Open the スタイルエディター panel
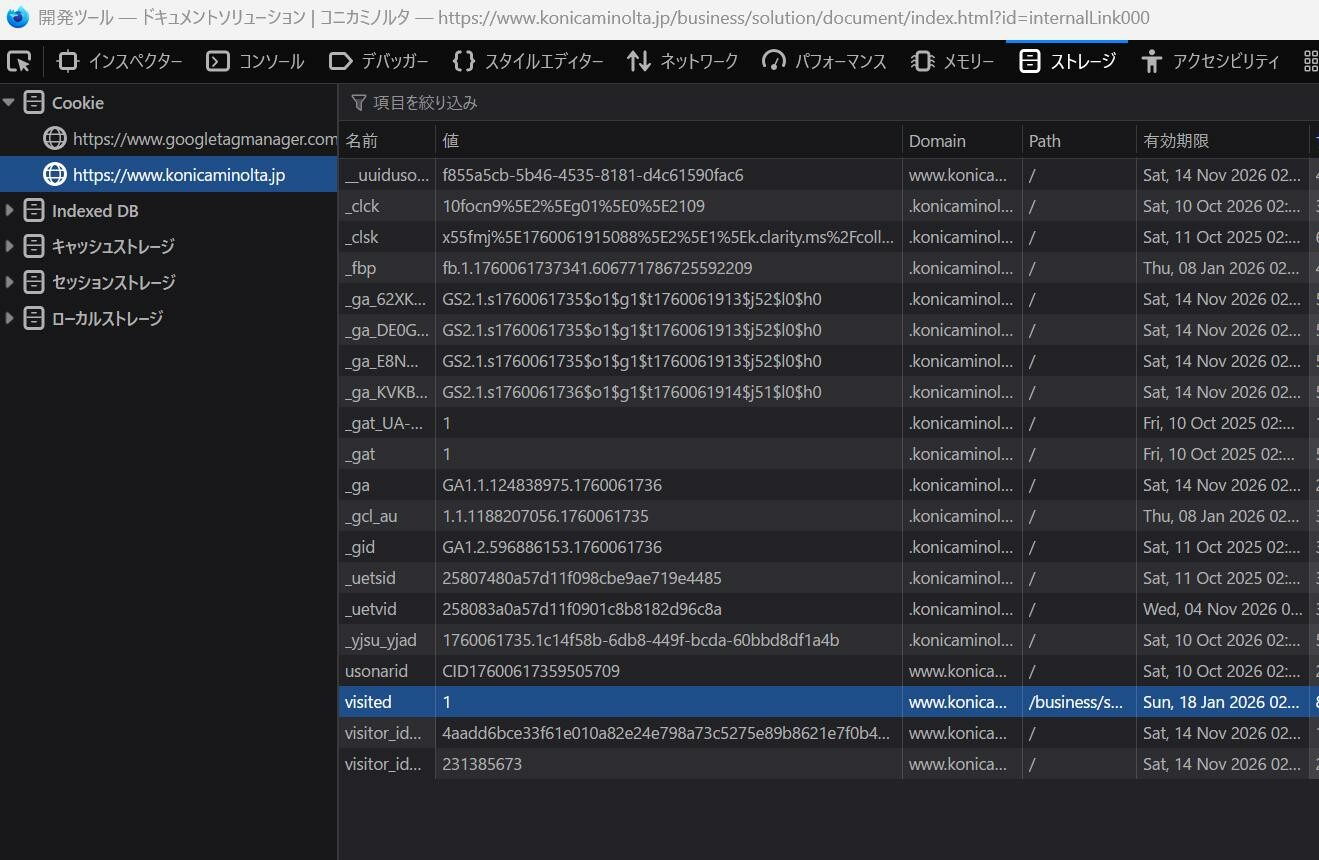This screenshot has width=1319, height=860. click(528, 61)
